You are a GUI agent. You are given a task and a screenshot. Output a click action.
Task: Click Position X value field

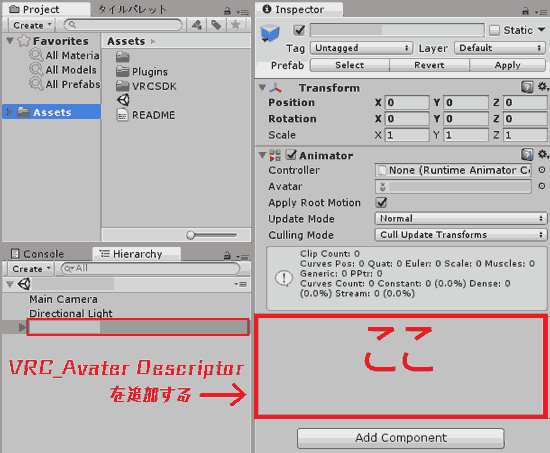click(x=407, y=102)
